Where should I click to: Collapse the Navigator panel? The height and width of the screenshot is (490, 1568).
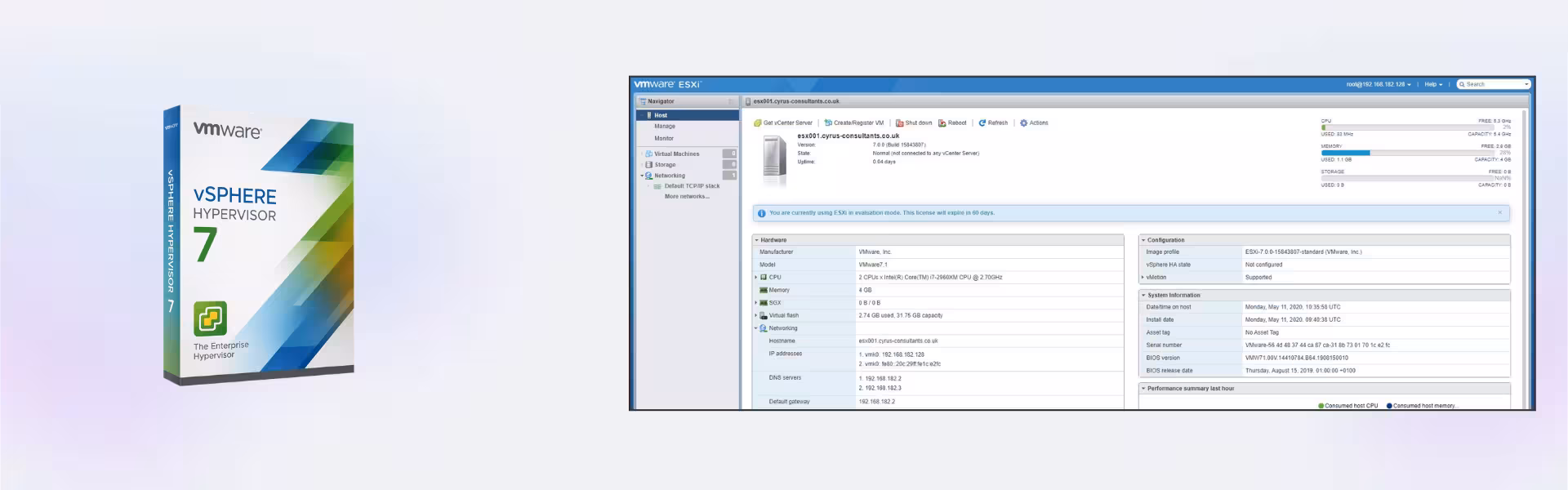[x=732, y=101]
